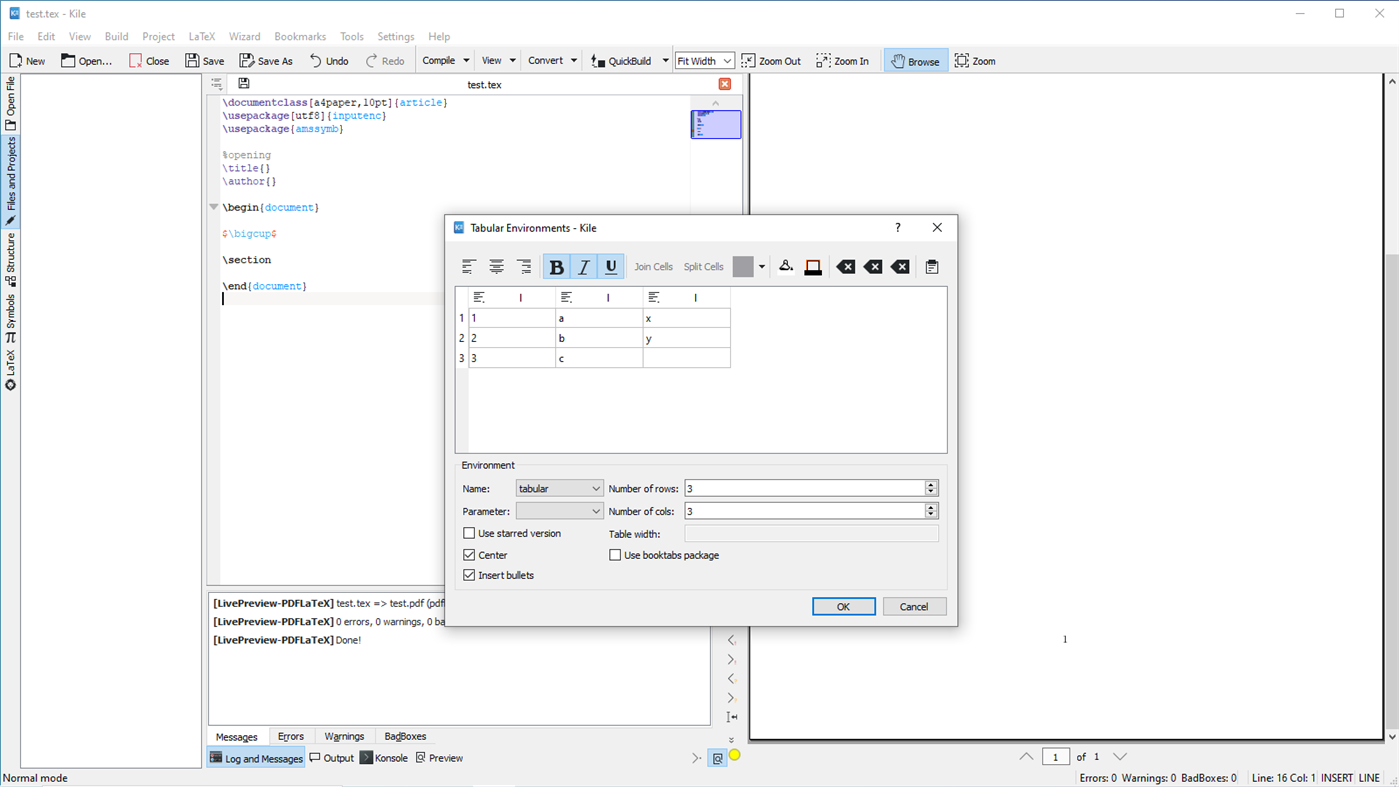
Task: Select center alignment in the tabular dialog
Action: coord(496,266)
